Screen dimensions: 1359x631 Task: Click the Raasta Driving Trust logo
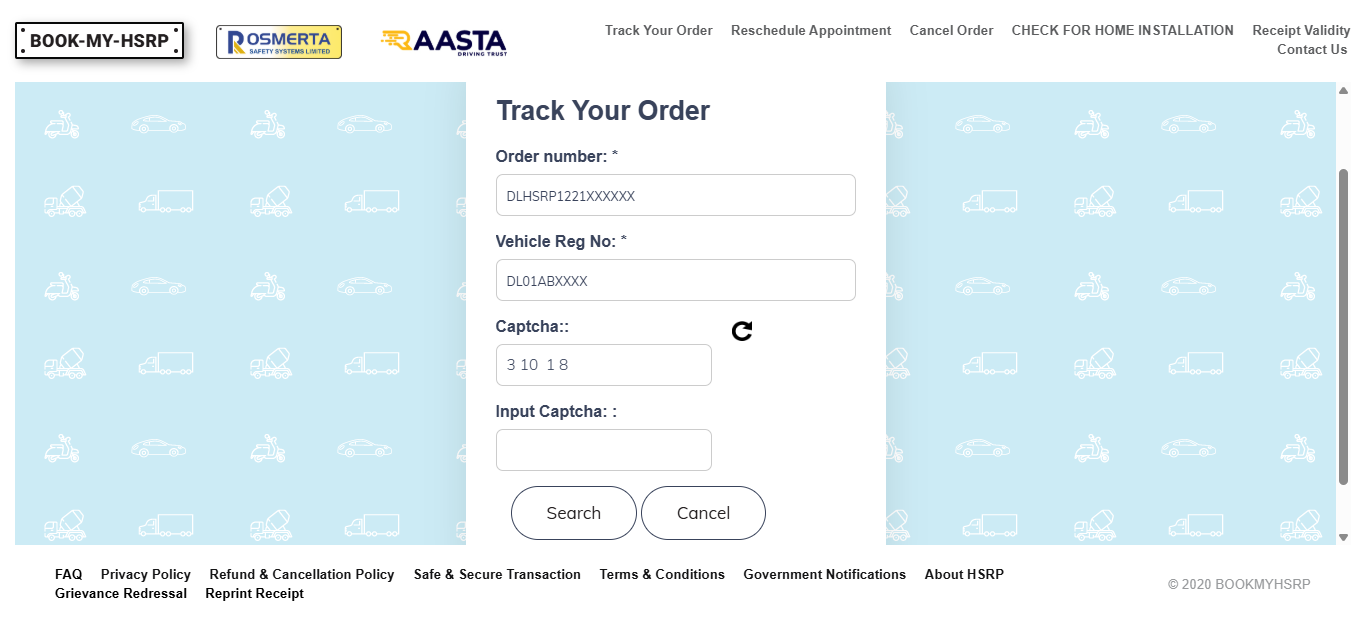443,42
